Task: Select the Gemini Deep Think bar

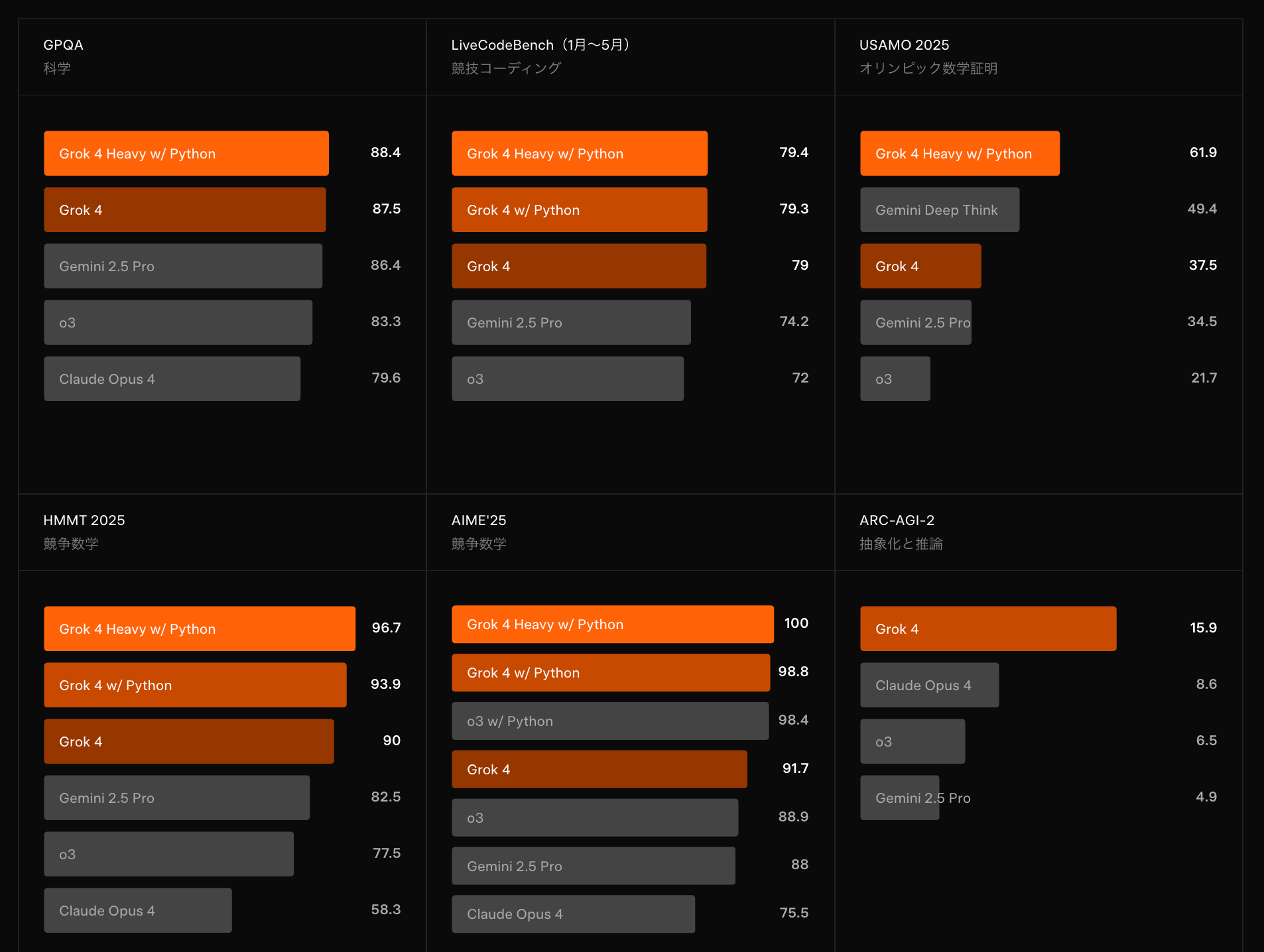Action: pos(940,209)
